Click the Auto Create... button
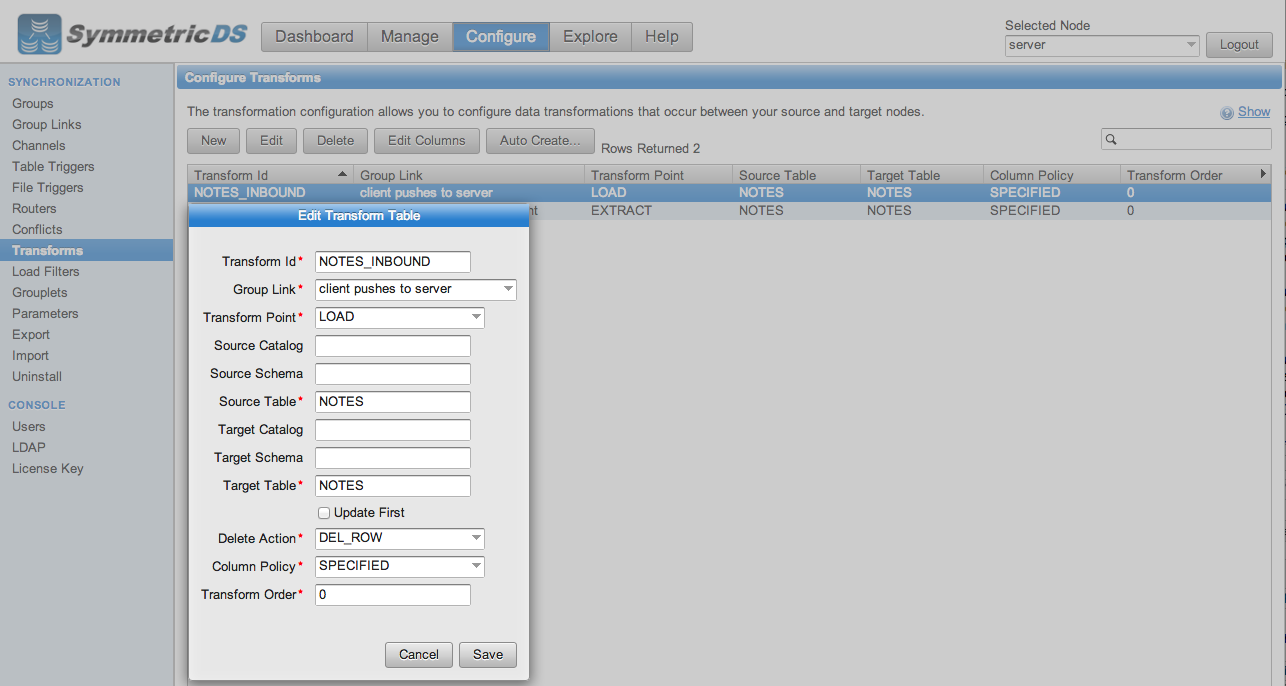Screen dimensions: 1286x686 [540, 141]
